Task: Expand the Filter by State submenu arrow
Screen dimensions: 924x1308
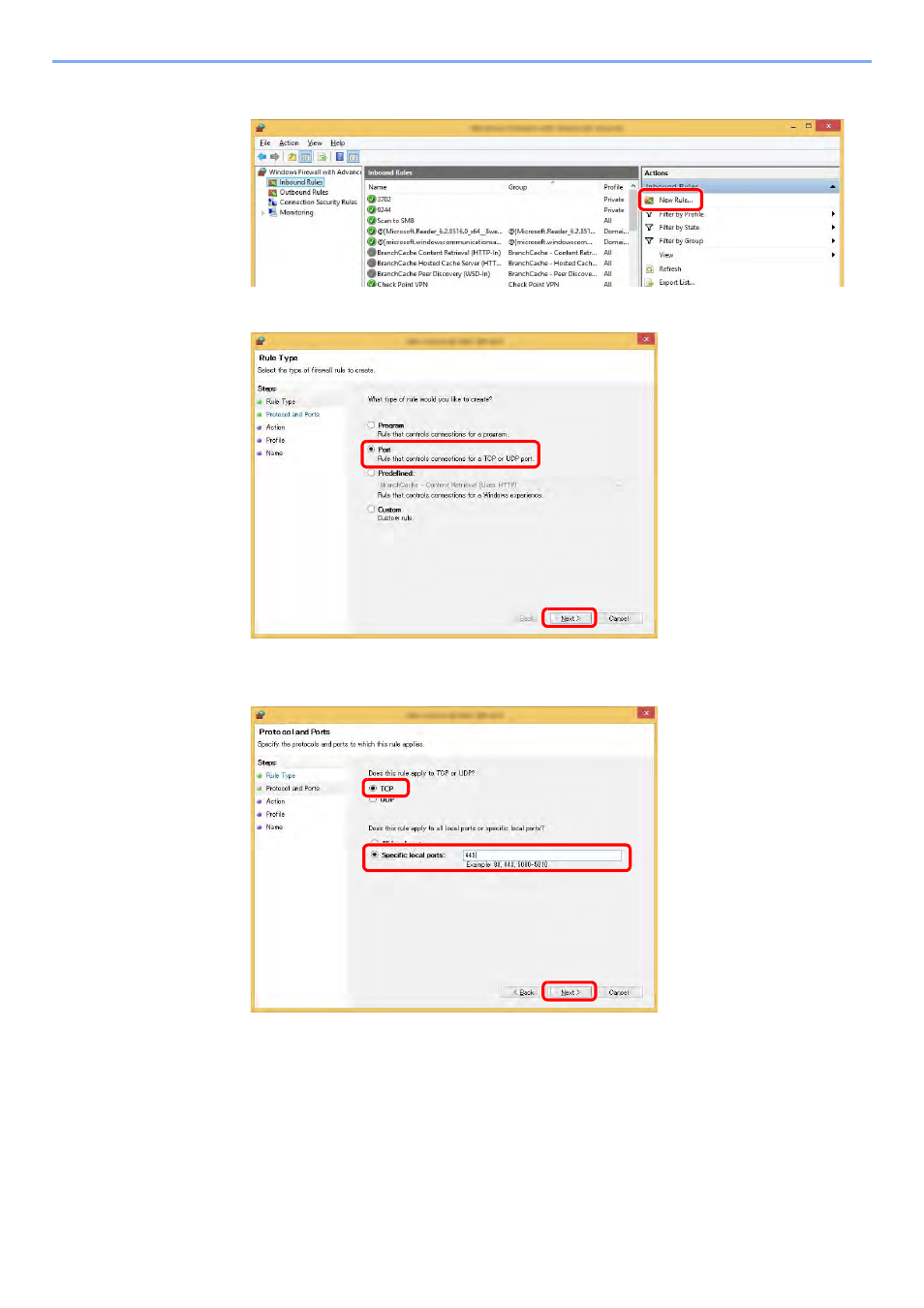Action: 833,228
